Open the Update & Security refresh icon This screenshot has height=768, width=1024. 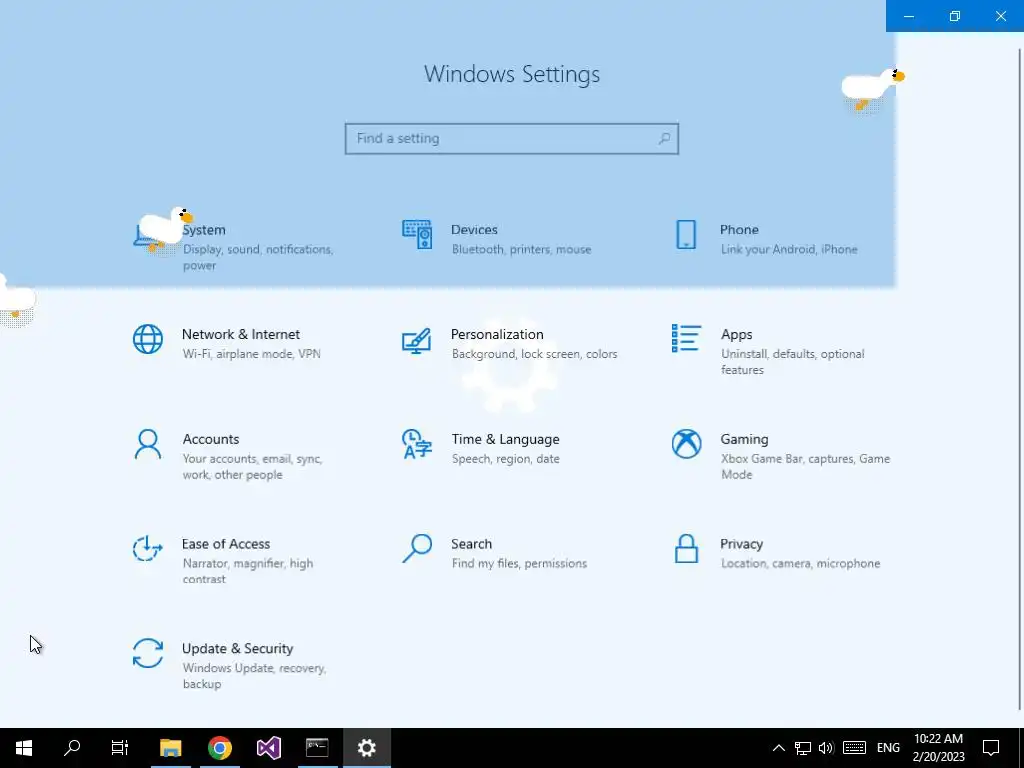coord(148,653)
